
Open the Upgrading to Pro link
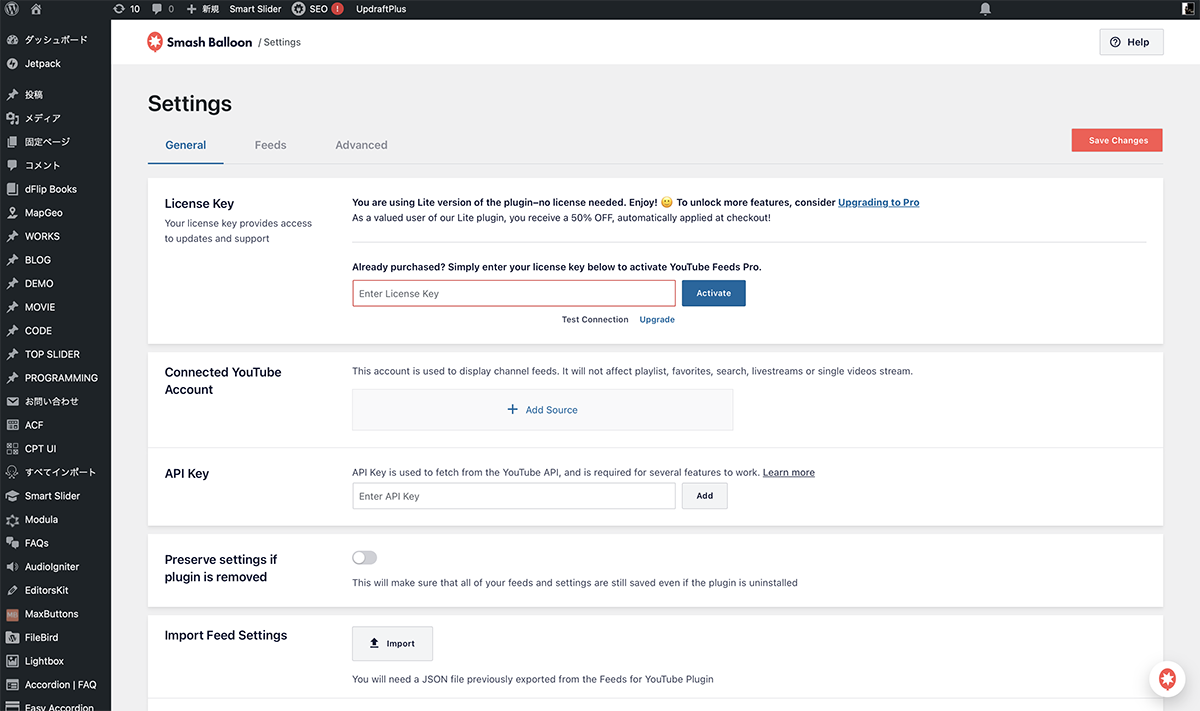click(878, 202)
